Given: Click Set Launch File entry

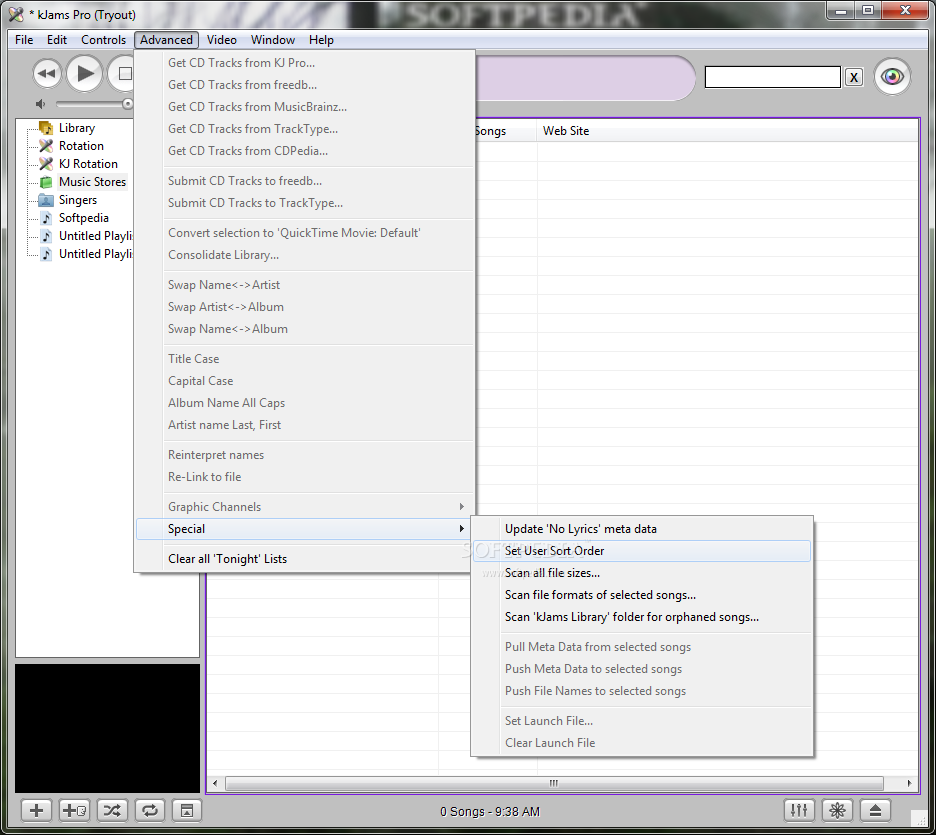Looking at the screenshot, I should [642, 721].
